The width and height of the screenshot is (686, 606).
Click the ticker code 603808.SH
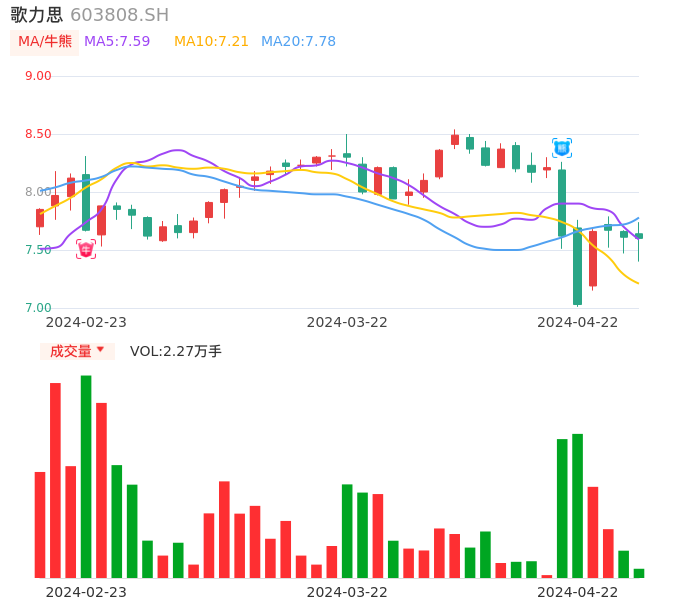[120, 15]
